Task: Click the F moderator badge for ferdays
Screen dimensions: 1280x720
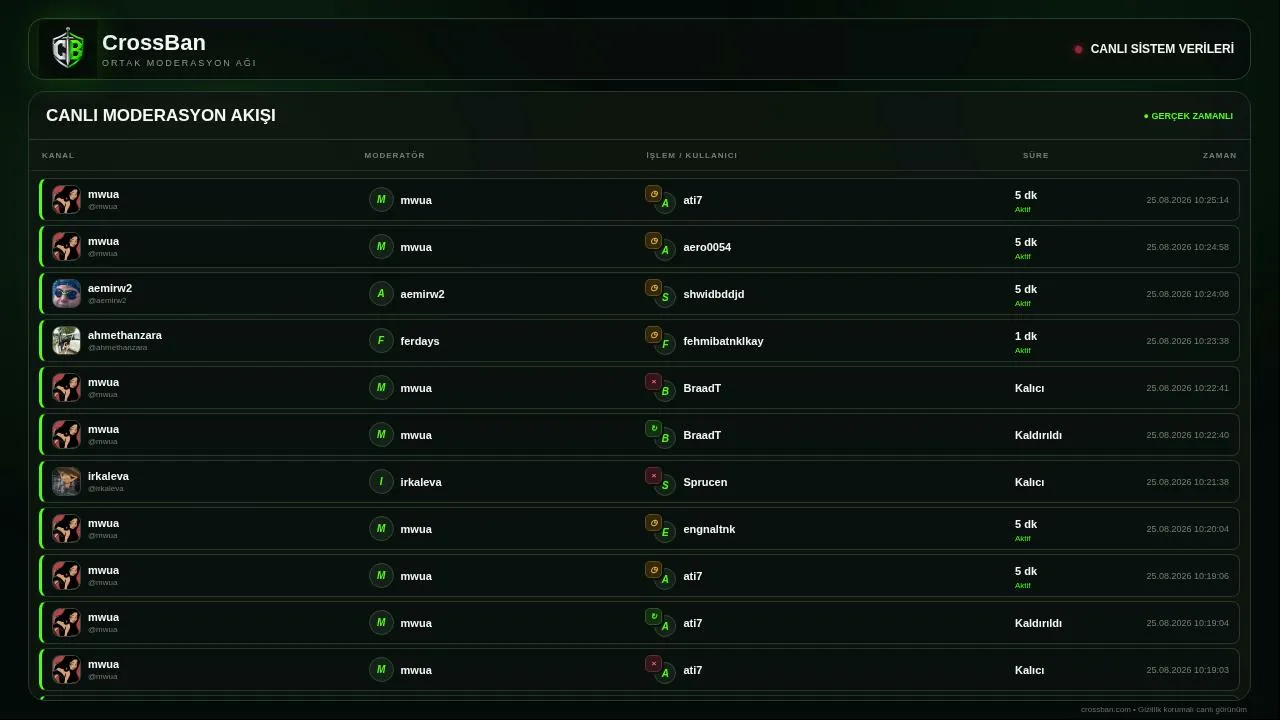Action: 381,341
